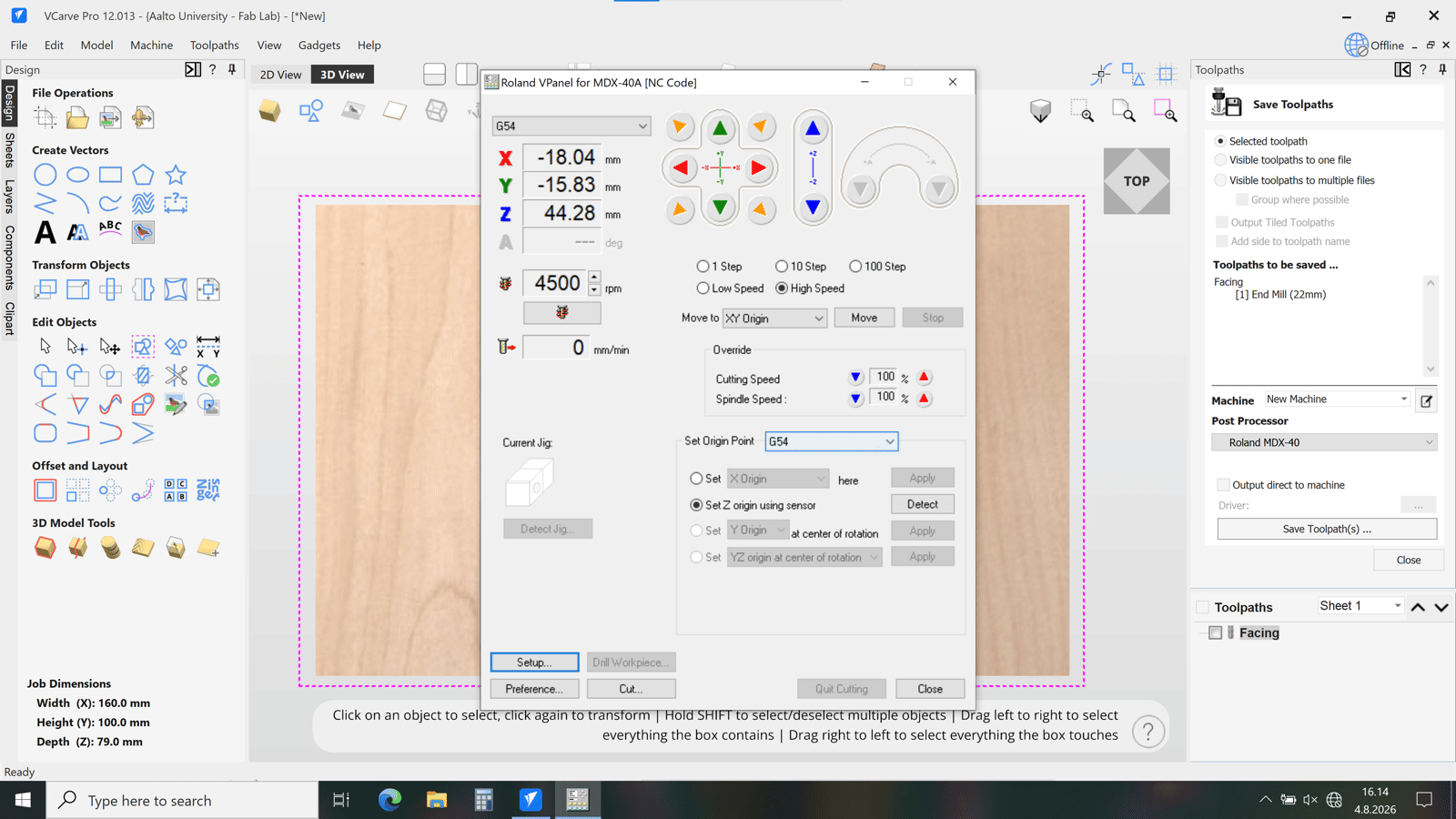Select the 1 Step radio button
1456x819 pixels.
tap(703, 267)
